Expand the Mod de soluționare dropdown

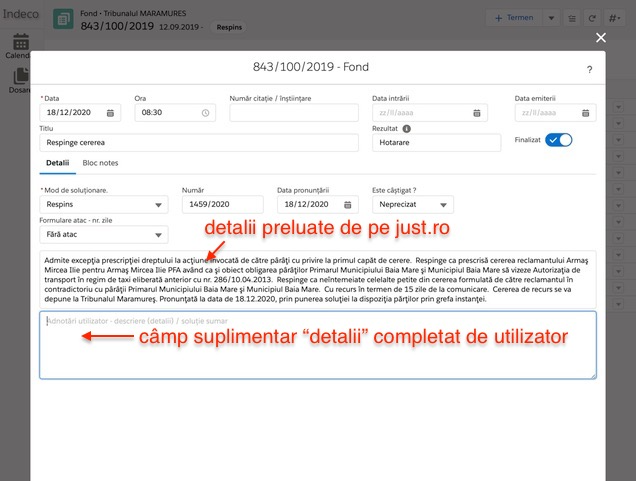[103, 205]
